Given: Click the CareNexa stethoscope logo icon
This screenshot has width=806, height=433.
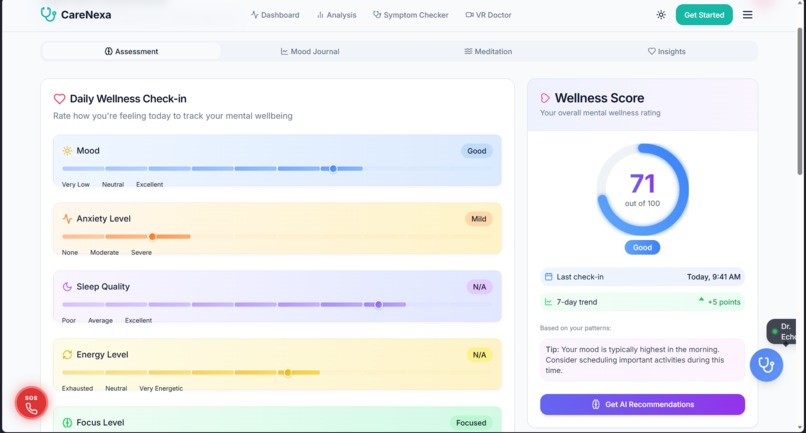Looking at the screenshot, I should (48, 14).
